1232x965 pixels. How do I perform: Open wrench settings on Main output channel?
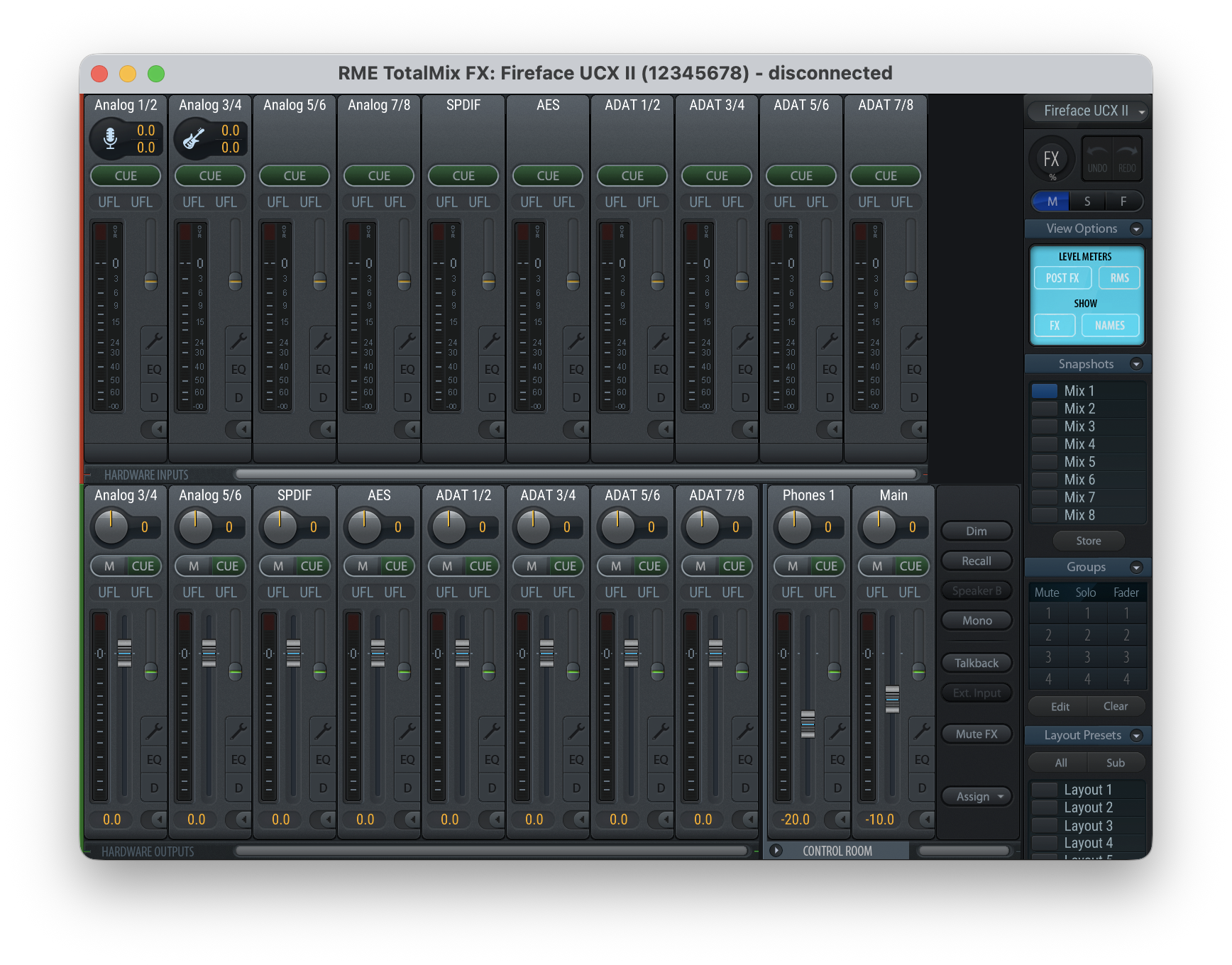pyautogui.click(x=921, y=731)
